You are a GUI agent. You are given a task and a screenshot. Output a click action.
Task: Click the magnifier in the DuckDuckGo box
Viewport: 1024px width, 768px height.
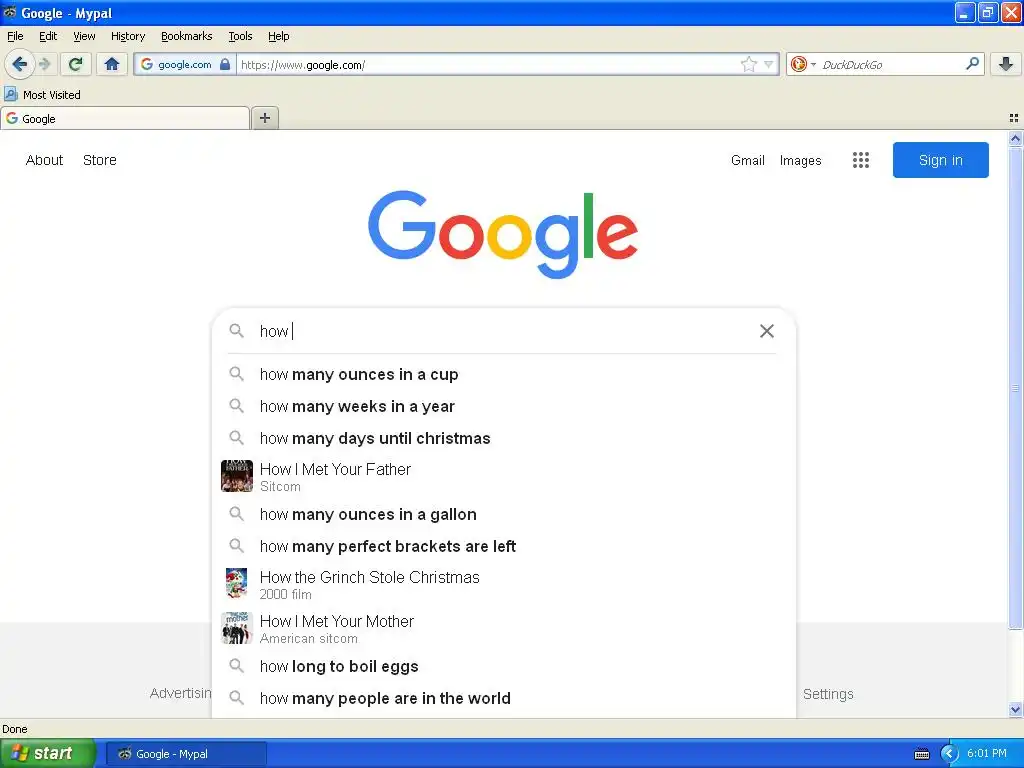point(972,63)
